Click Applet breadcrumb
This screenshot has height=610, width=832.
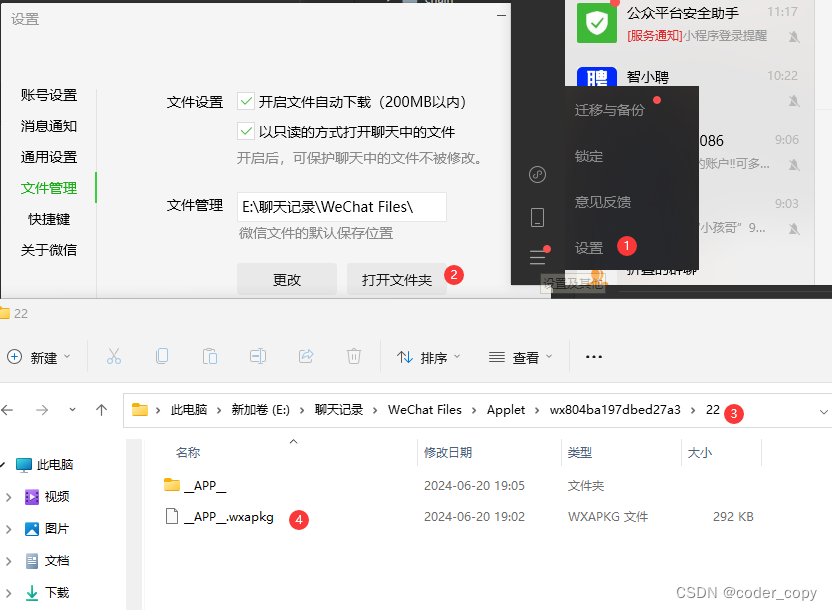click(506, 409)
